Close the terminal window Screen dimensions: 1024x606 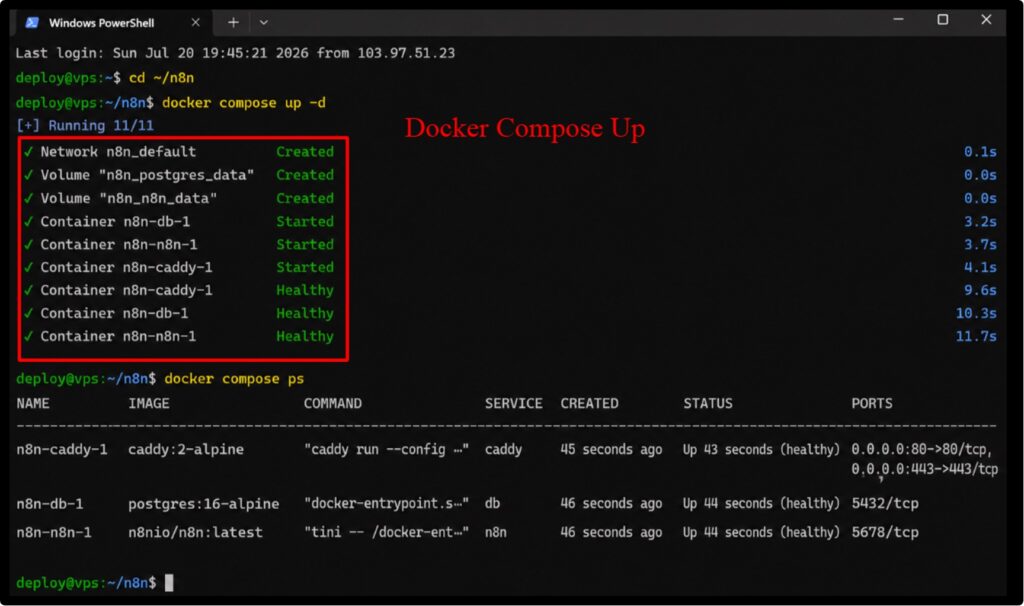click(986, 20)
